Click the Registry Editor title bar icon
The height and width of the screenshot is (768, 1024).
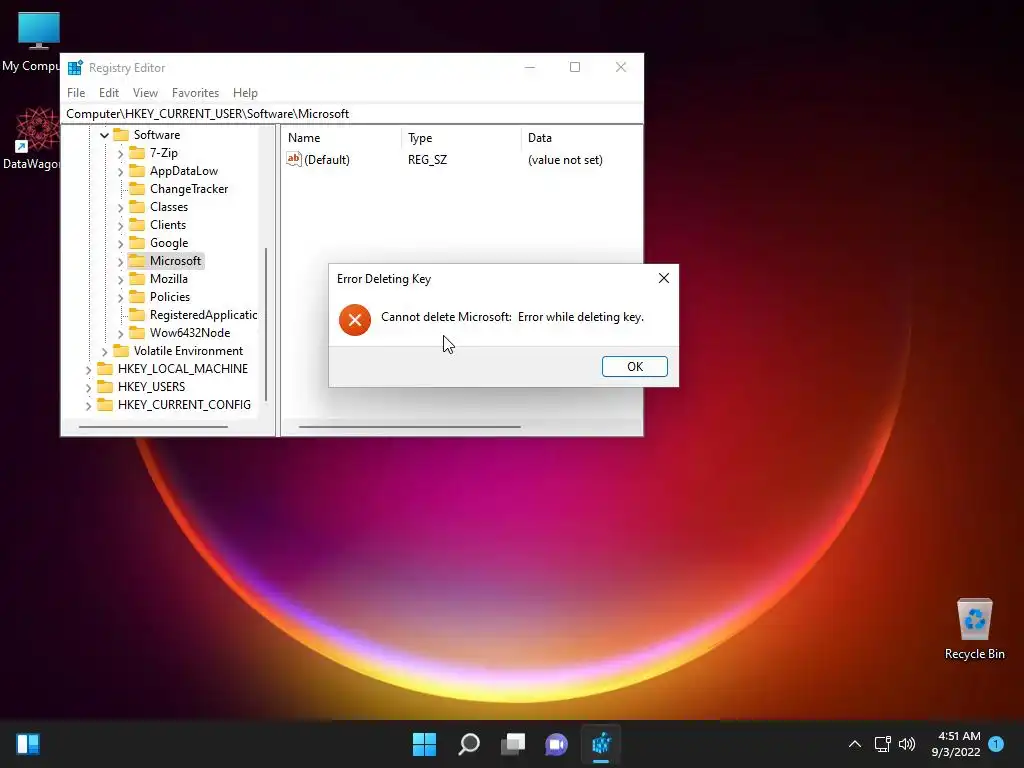pyautogui.click(x=75, y=67)
